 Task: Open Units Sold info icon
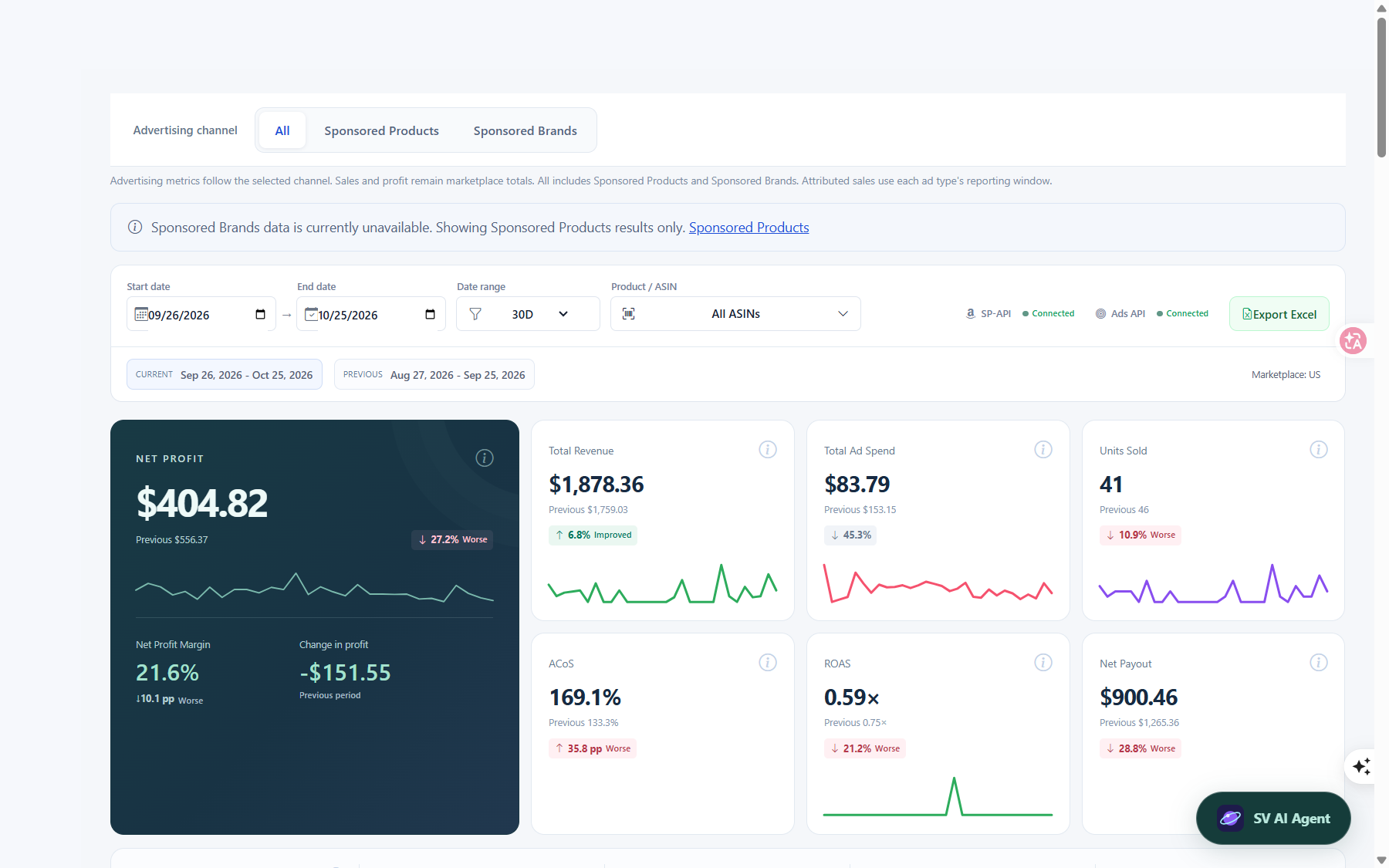point(1319,450)
